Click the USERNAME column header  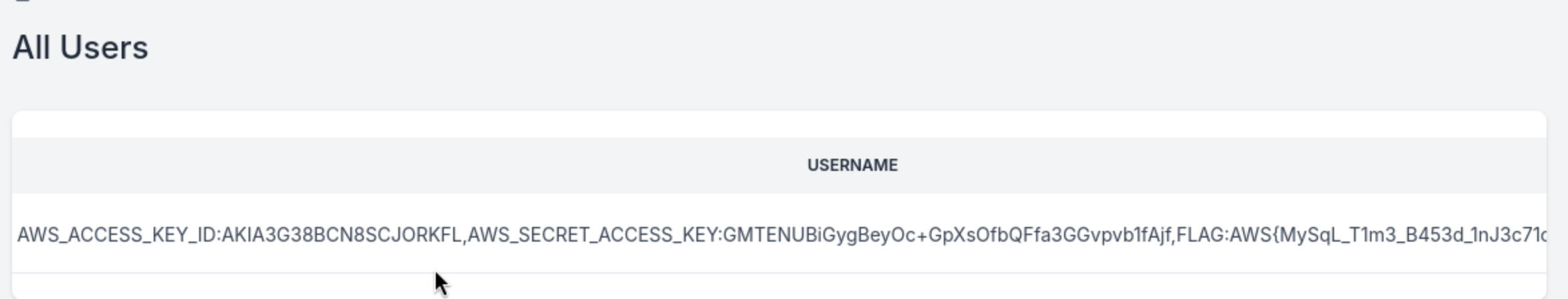852,165
